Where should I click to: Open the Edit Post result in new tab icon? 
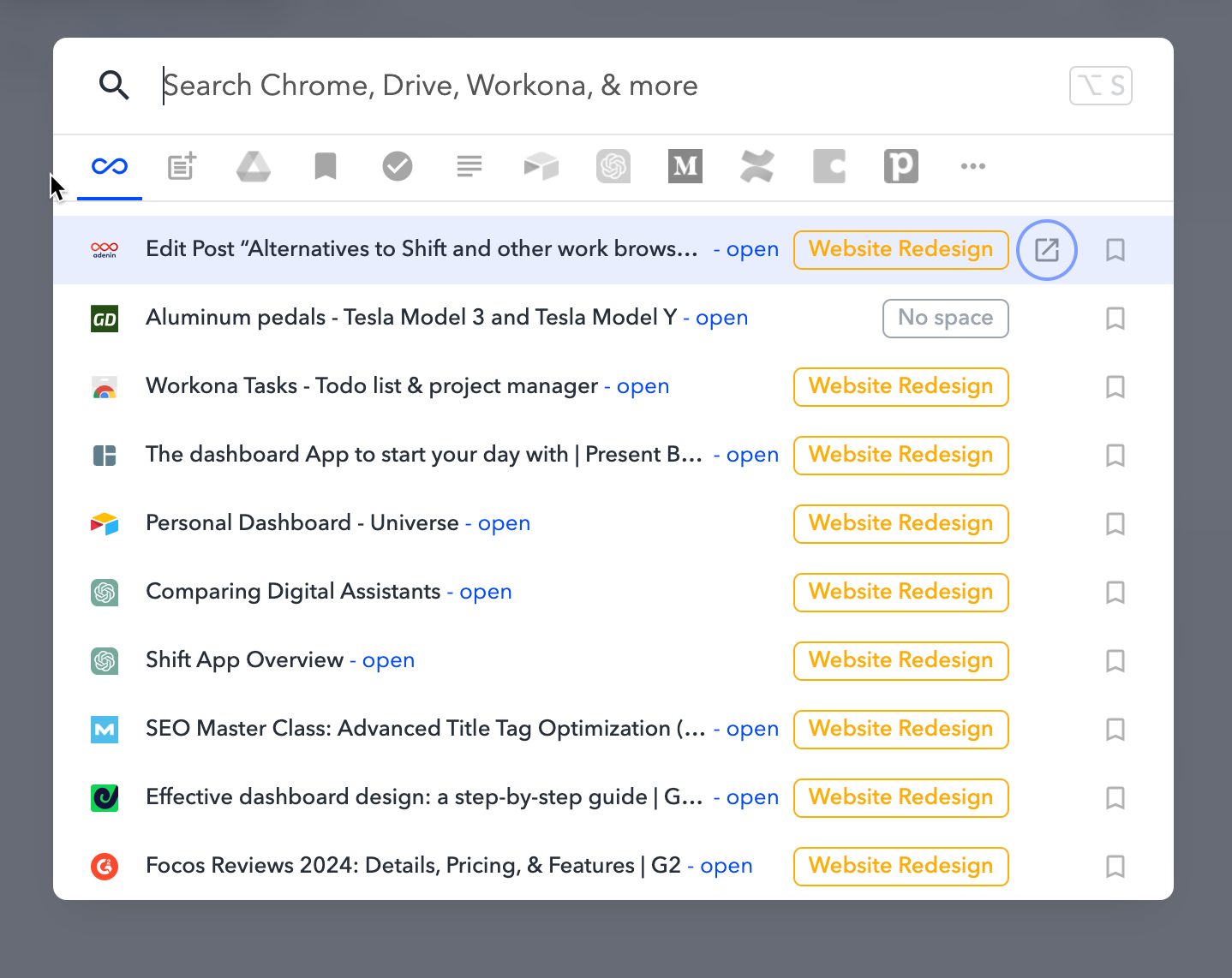pyautogui.click(x=1047, y=250)
